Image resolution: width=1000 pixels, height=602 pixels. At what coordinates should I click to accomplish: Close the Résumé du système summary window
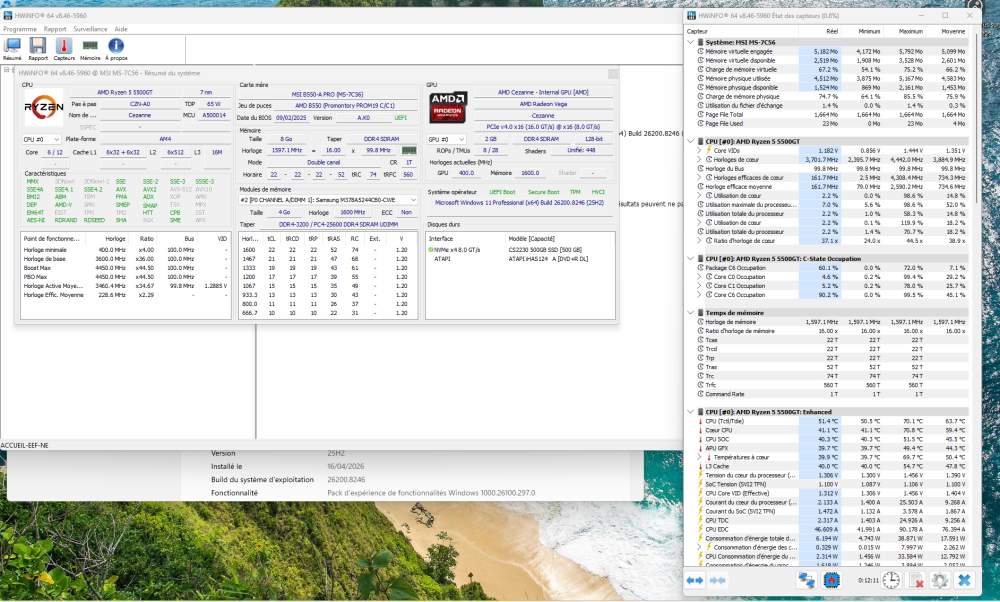point(612,73)
